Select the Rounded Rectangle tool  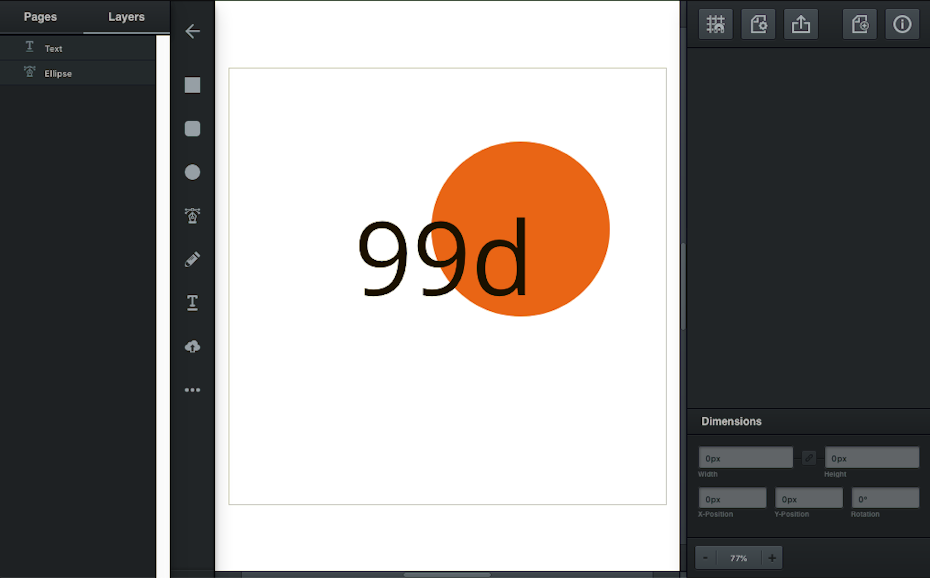[192, 129]
